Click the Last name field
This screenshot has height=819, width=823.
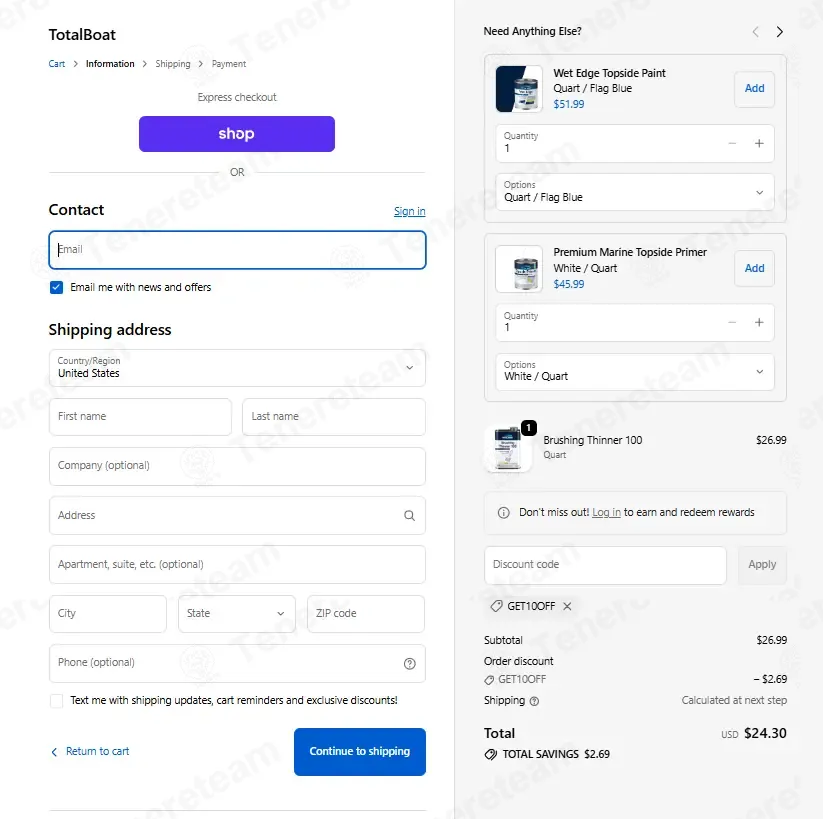click(334, 416)
